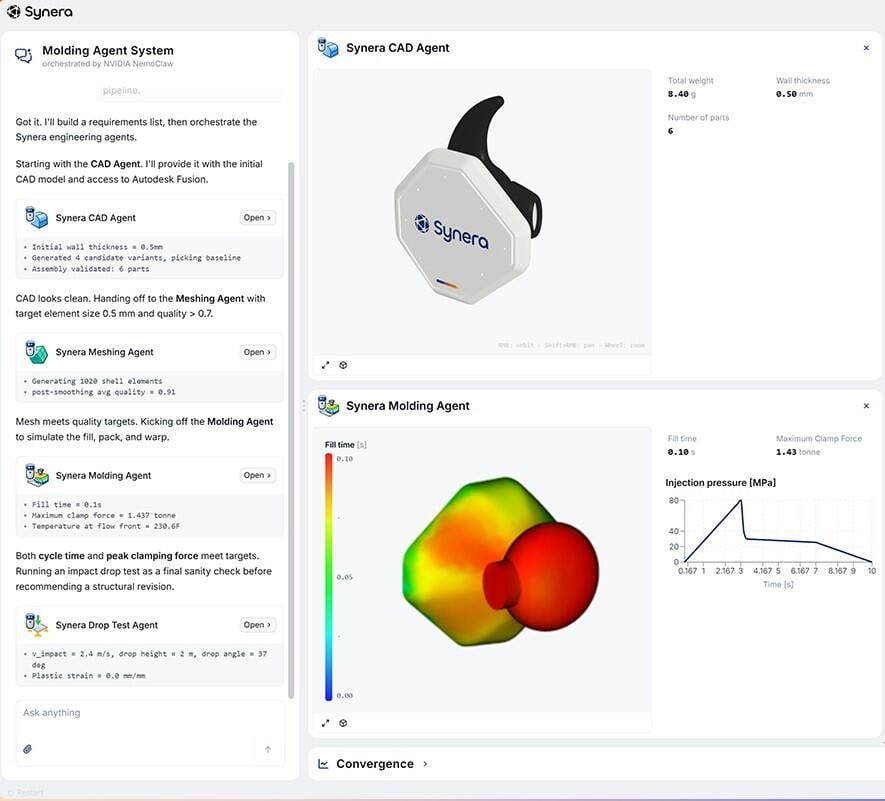Close the Synera CAD Agent panel

click(x=866, y=48)
